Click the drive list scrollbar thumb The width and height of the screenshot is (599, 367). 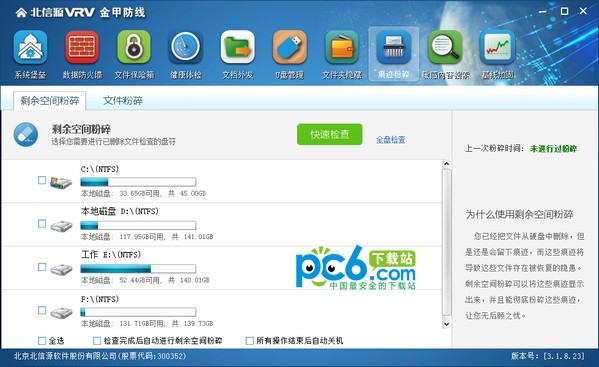(x=446, y=242)
